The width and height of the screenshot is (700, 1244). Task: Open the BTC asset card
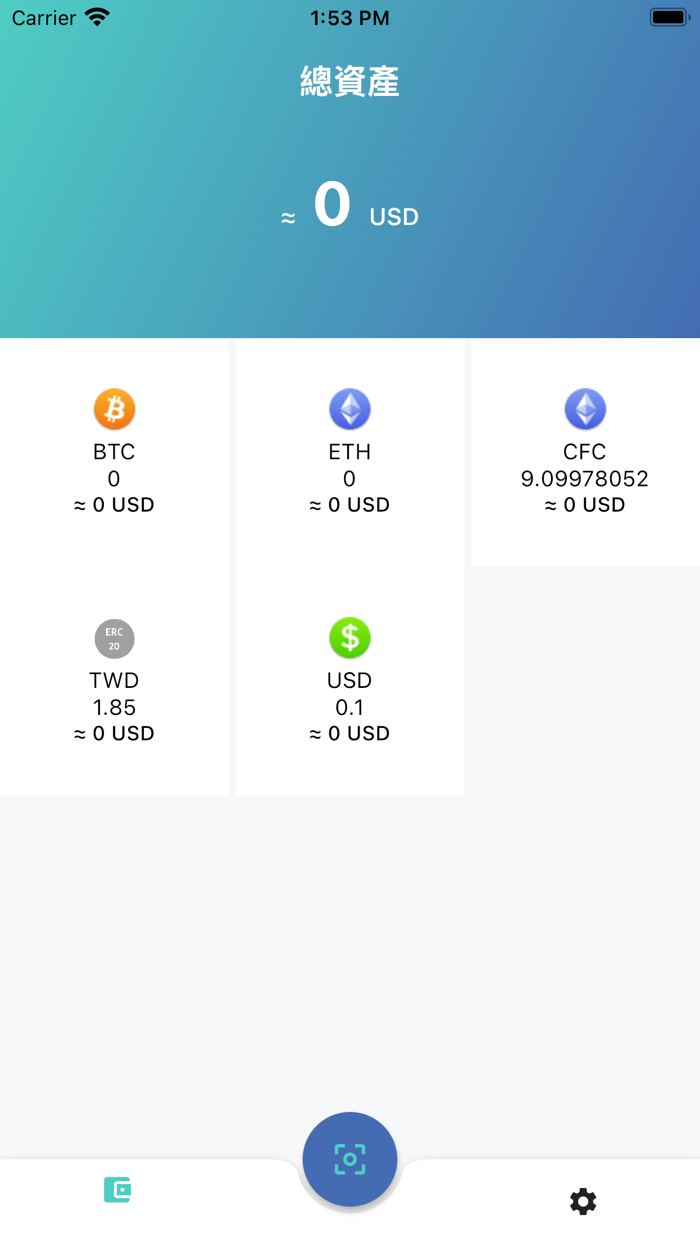[x=114, y=455]
